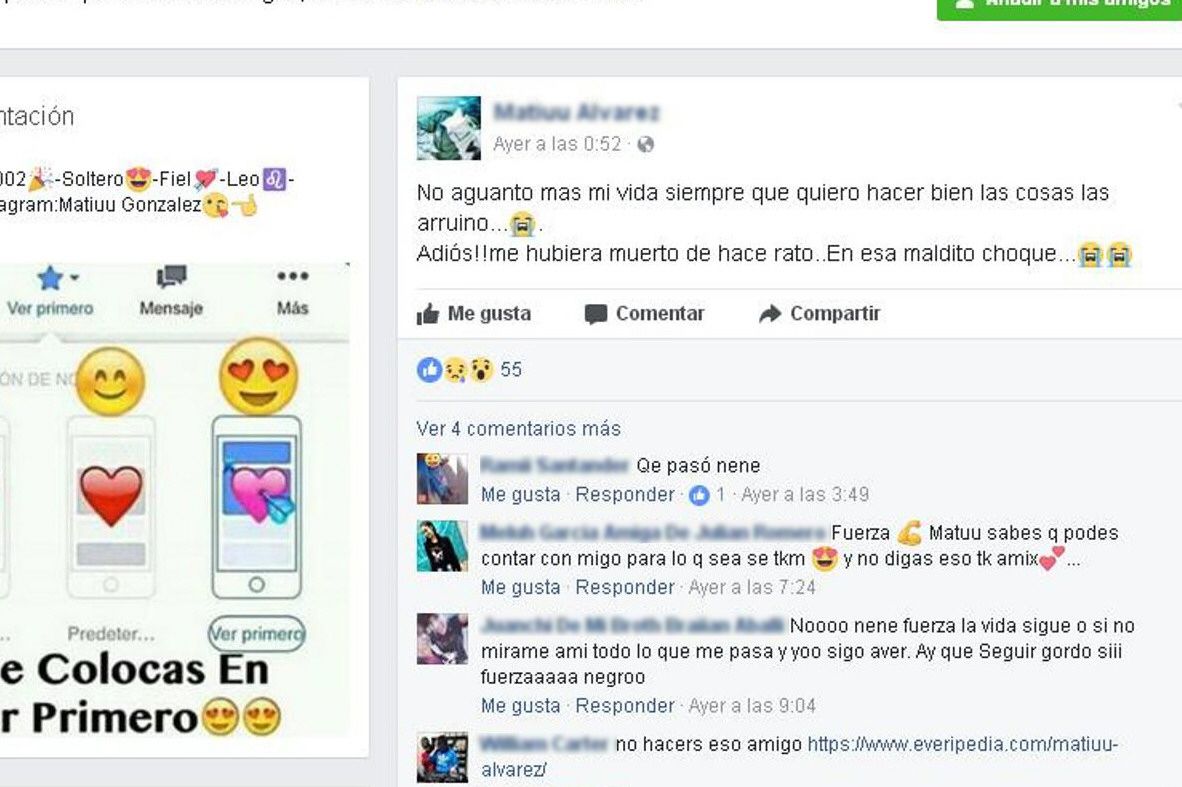The image size is (1182, 787).
Task: Open the everipedia.com link in comment
Action: [x=800, y=757]
